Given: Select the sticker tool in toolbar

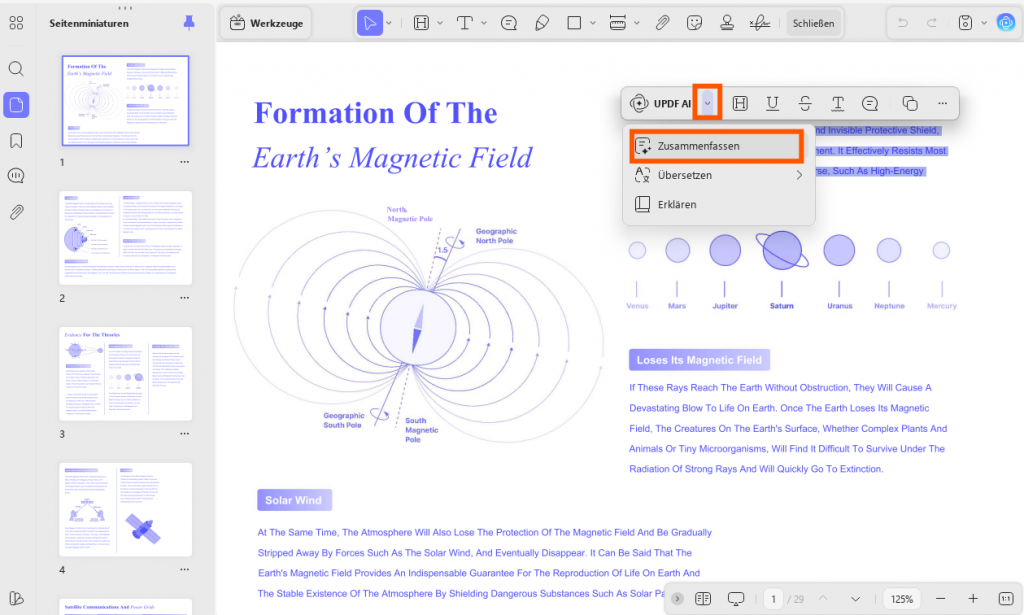Looking at the screenshot, I should point(694,23).
